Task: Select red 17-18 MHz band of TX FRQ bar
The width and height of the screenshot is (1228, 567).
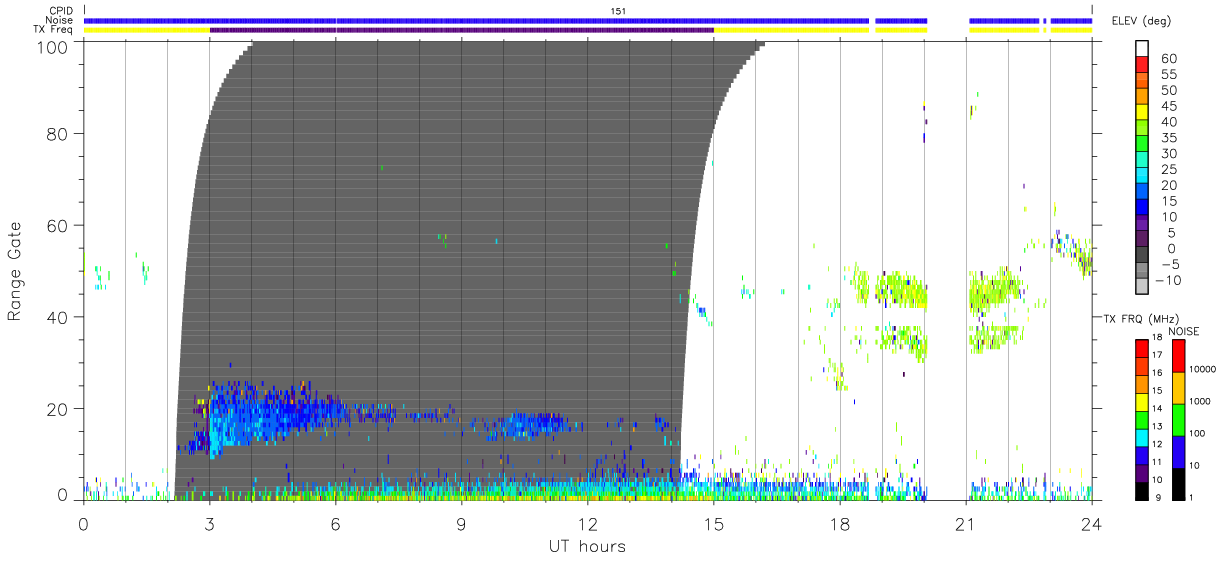Action: coord(1143,347)
